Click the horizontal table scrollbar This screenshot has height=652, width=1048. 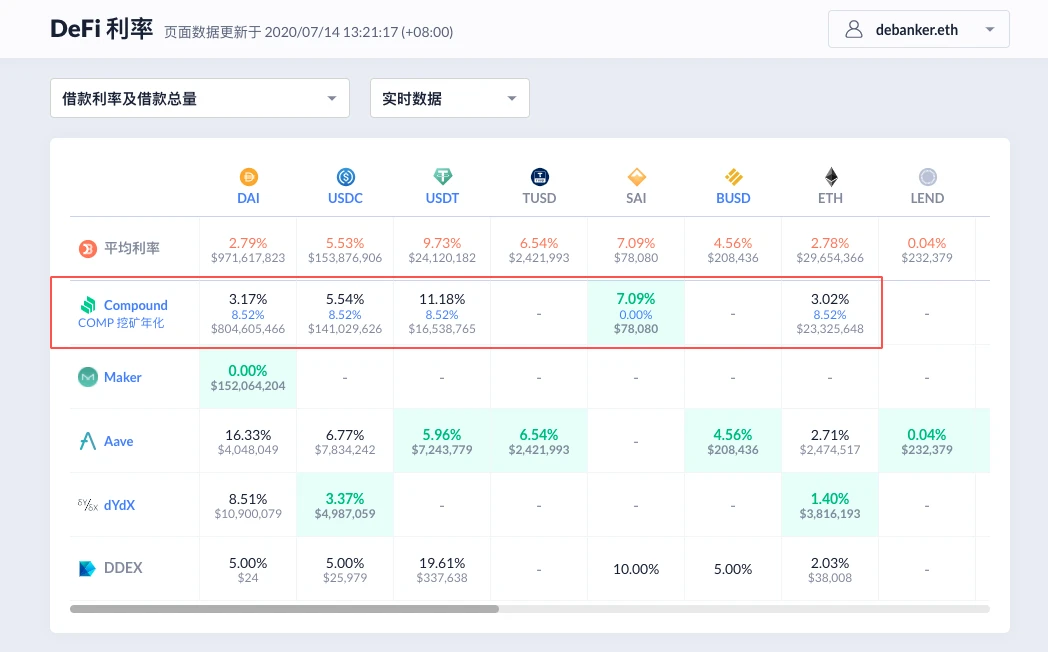(x=284, y=608)
